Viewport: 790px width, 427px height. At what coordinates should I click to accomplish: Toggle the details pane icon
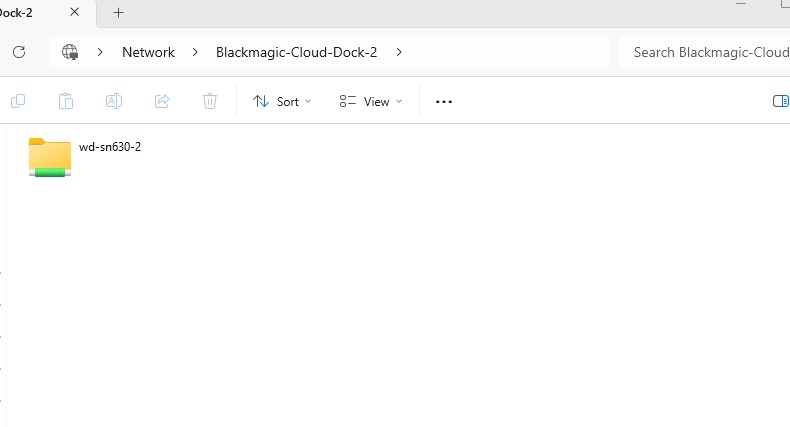coord(780,101)
